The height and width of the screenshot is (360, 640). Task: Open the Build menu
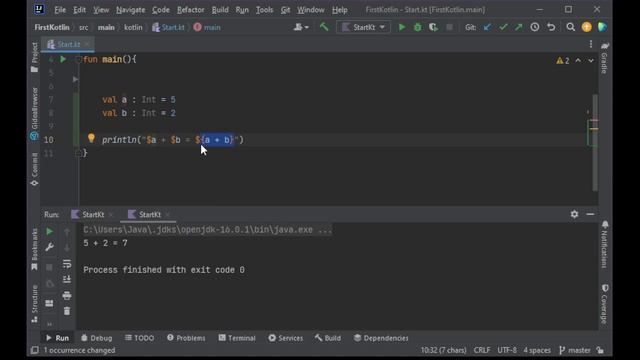[x=220, y=9]
